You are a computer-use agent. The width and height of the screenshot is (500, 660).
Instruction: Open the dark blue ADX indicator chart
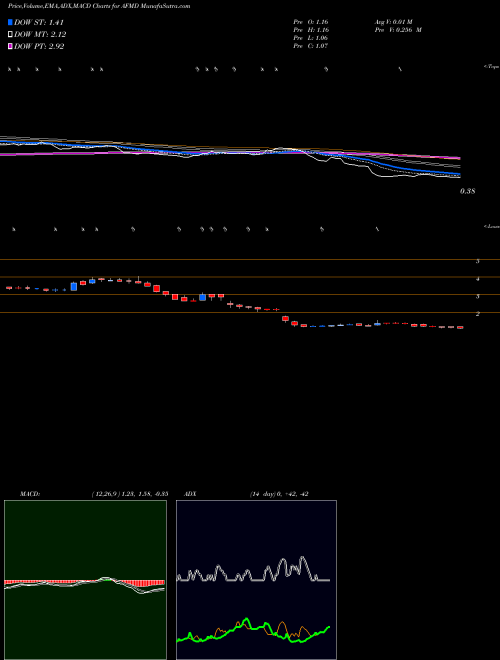click(x=256, y=580)
